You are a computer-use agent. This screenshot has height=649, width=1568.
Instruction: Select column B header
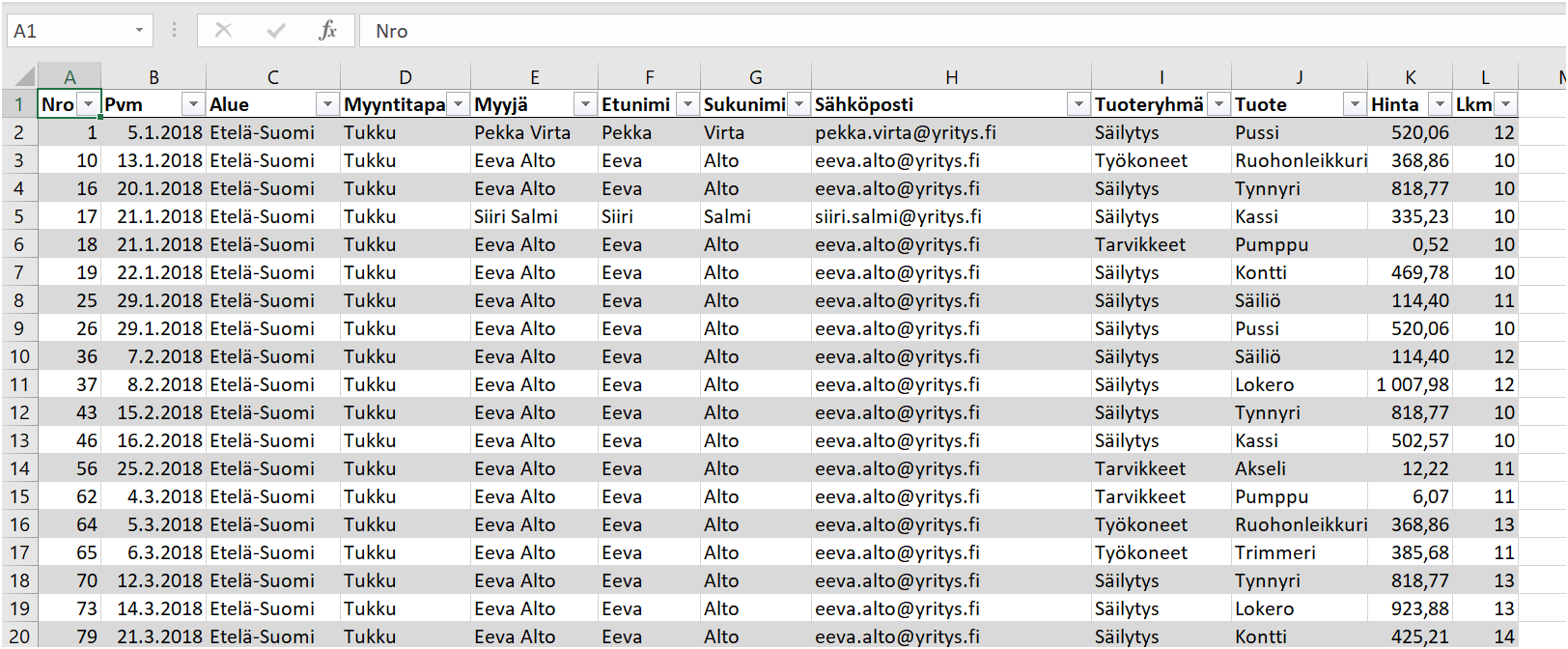(x=154, y=77)
